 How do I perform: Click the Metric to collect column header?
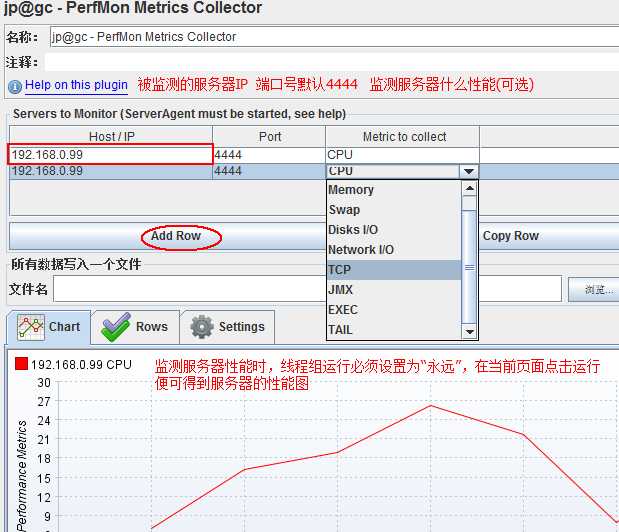pos(404,137)
